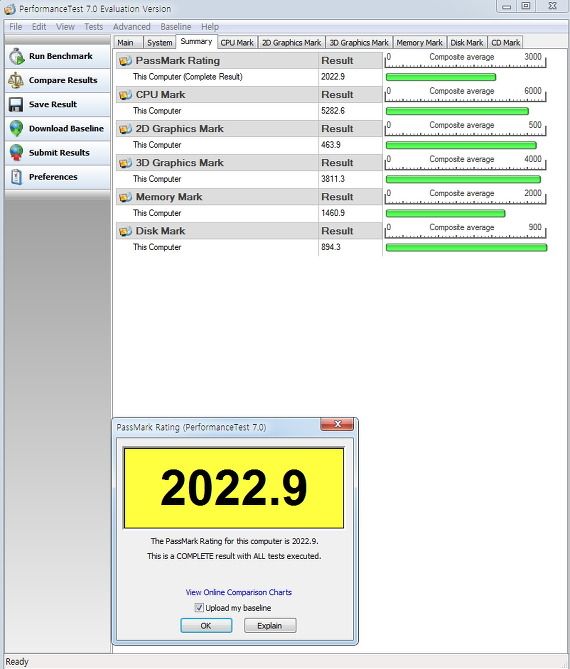Viewport: 570px width, 669px height.
Task: Click the Run Benchmark stopwatch icon
Action: 17,56
